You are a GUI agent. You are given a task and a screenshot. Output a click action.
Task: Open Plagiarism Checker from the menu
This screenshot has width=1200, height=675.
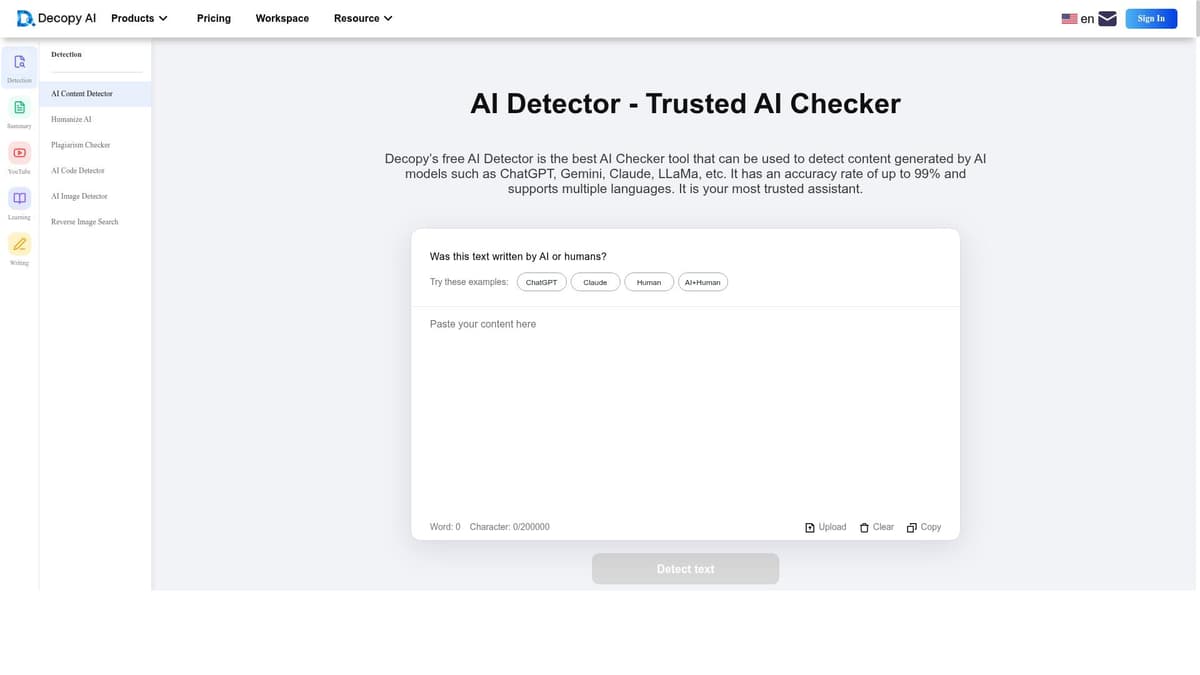(x=80, y=145)
